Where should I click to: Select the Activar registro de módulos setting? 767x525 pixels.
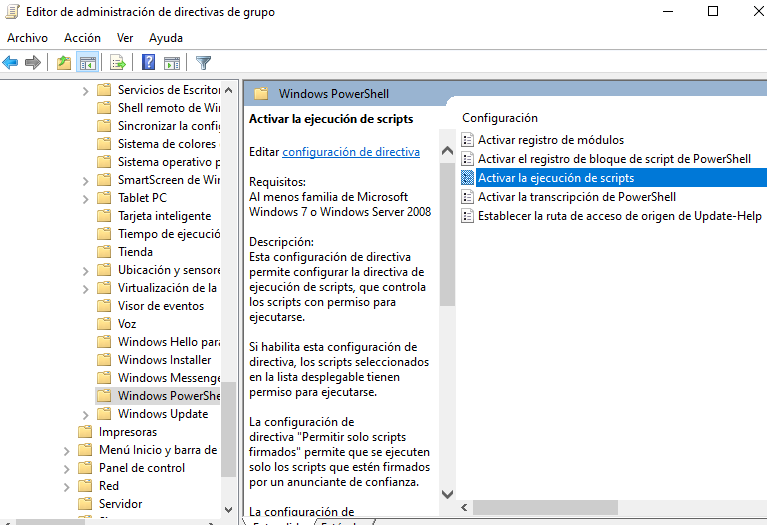tap(551, 140)
